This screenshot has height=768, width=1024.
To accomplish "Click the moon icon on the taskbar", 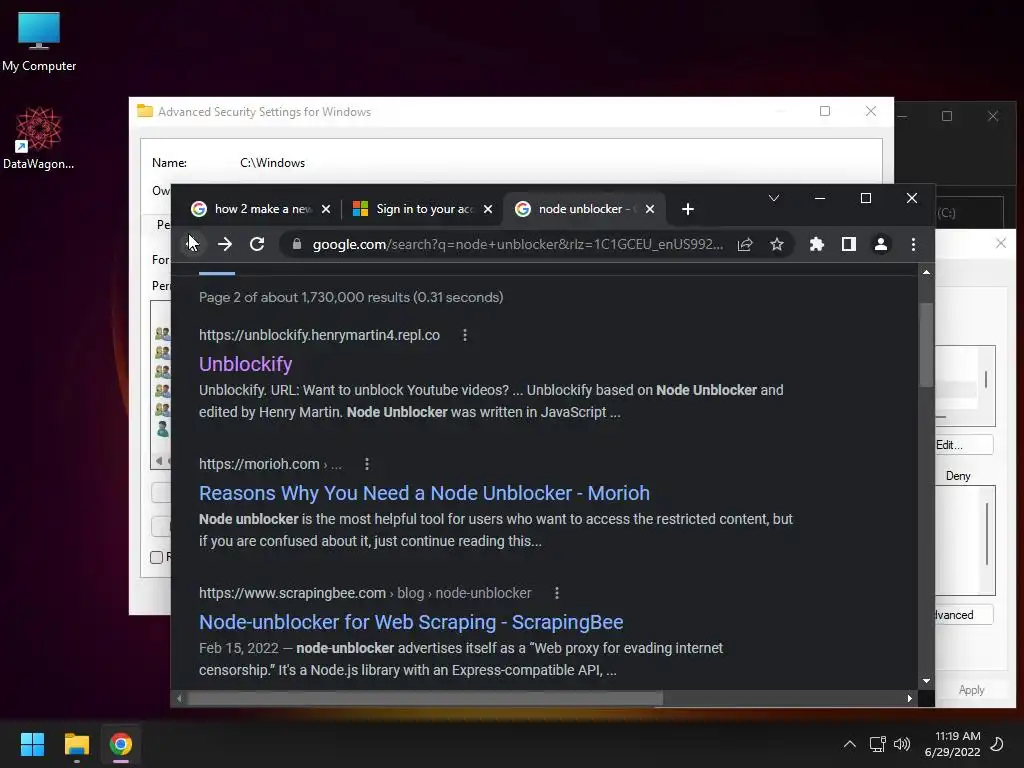I will pos(997,744).
